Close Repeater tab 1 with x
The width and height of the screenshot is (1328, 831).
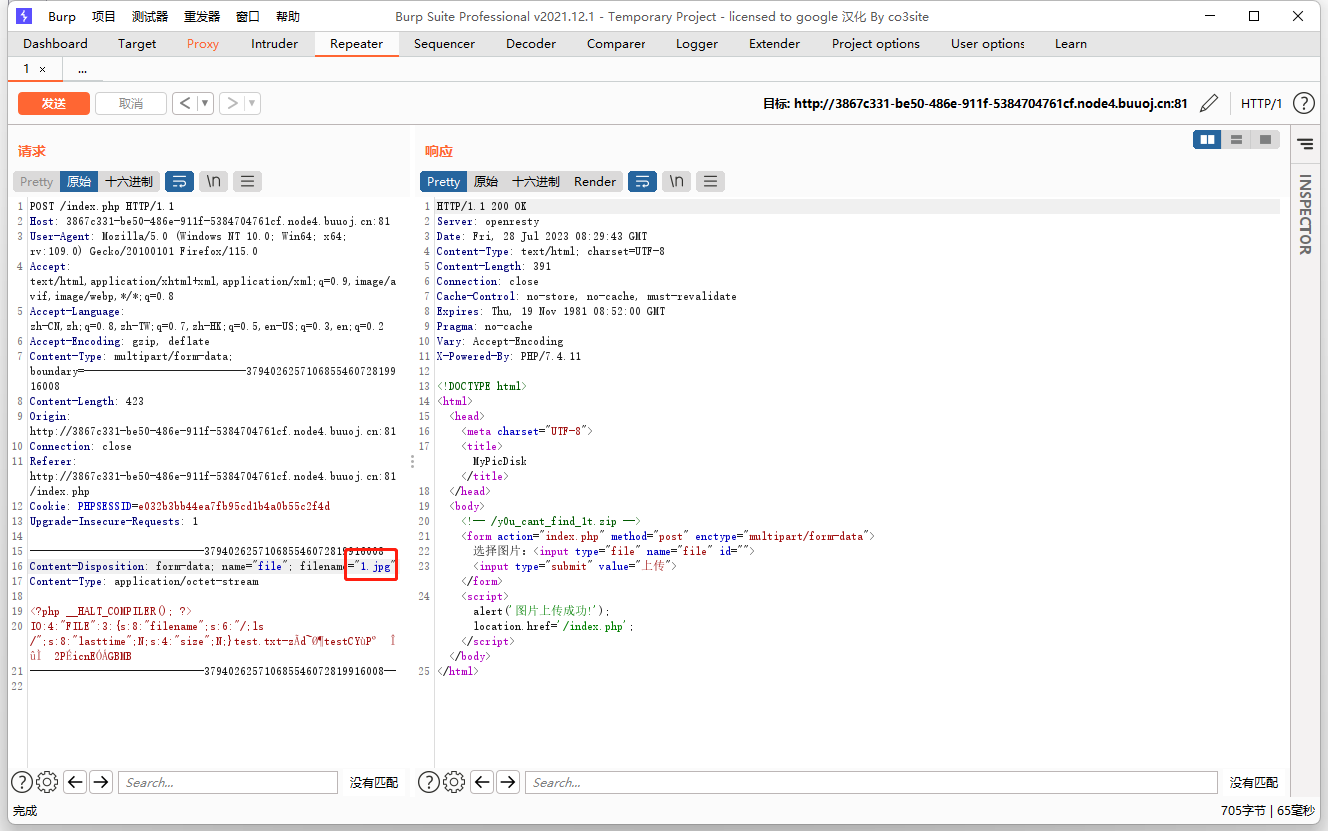pos(42,69)
